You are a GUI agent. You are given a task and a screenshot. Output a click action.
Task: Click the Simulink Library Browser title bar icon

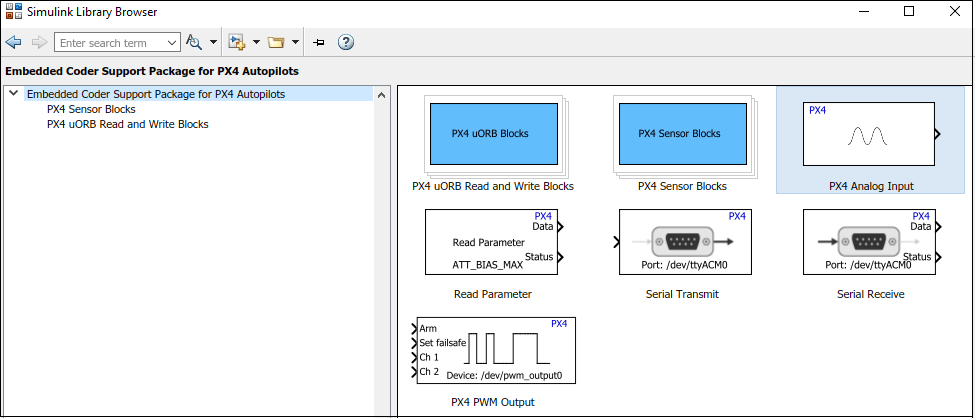(x=14, y=12)
